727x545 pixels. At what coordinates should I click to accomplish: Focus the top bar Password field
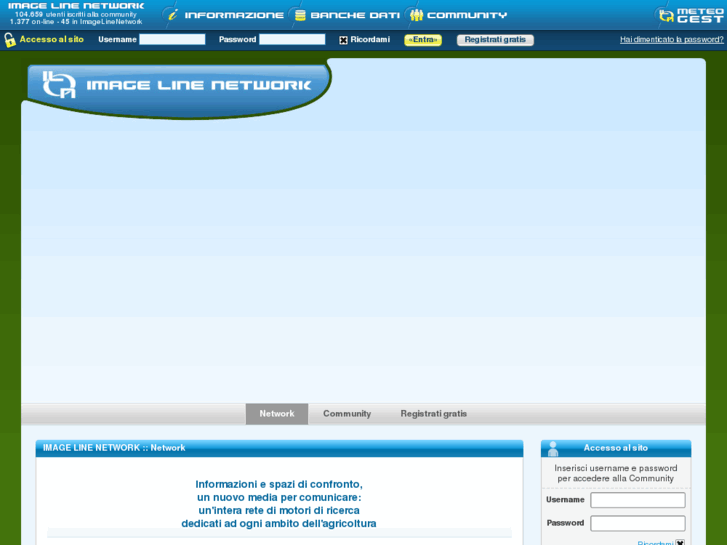point(292,39)
